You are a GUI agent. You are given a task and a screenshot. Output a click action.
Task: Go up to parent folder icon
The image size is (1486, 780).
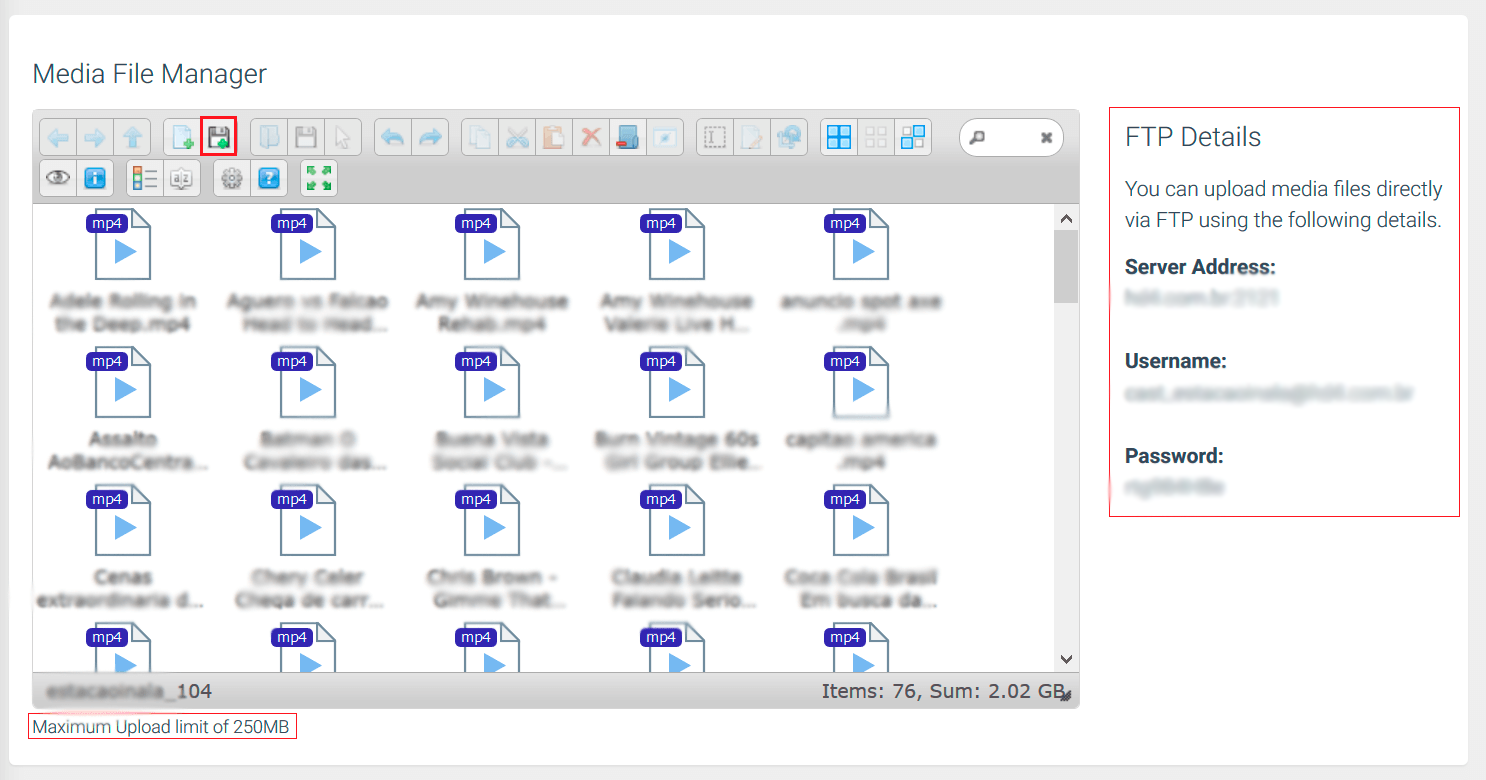(x=132, y=137)
